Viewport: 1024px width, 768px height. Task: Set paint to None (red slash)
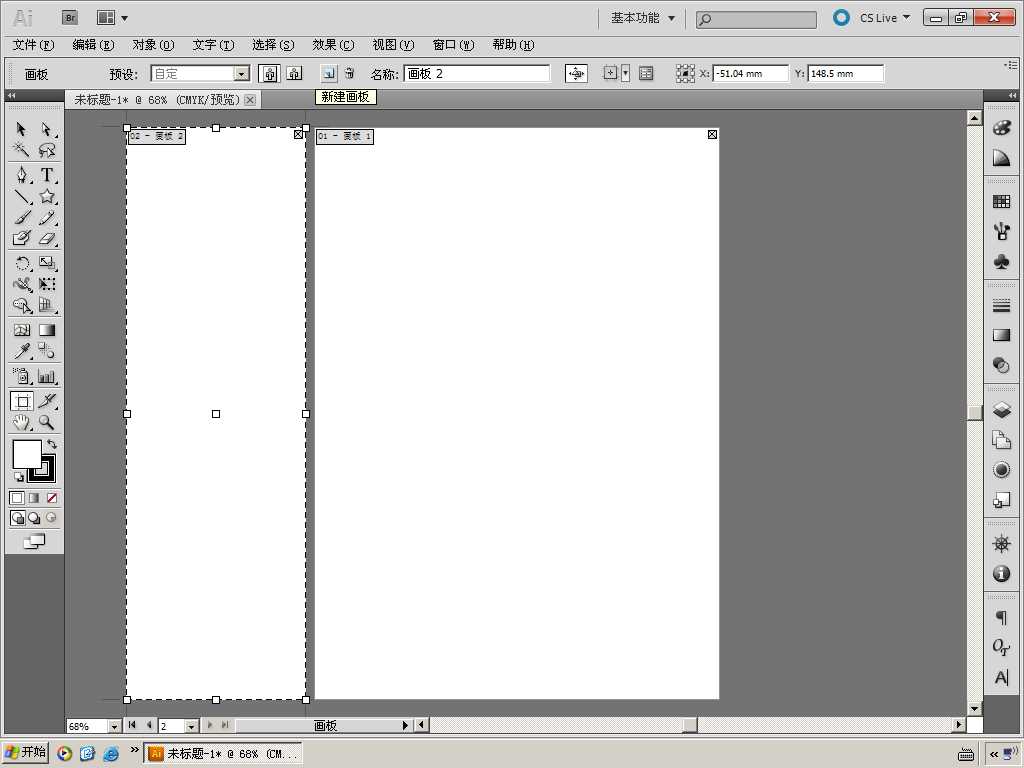52,498
